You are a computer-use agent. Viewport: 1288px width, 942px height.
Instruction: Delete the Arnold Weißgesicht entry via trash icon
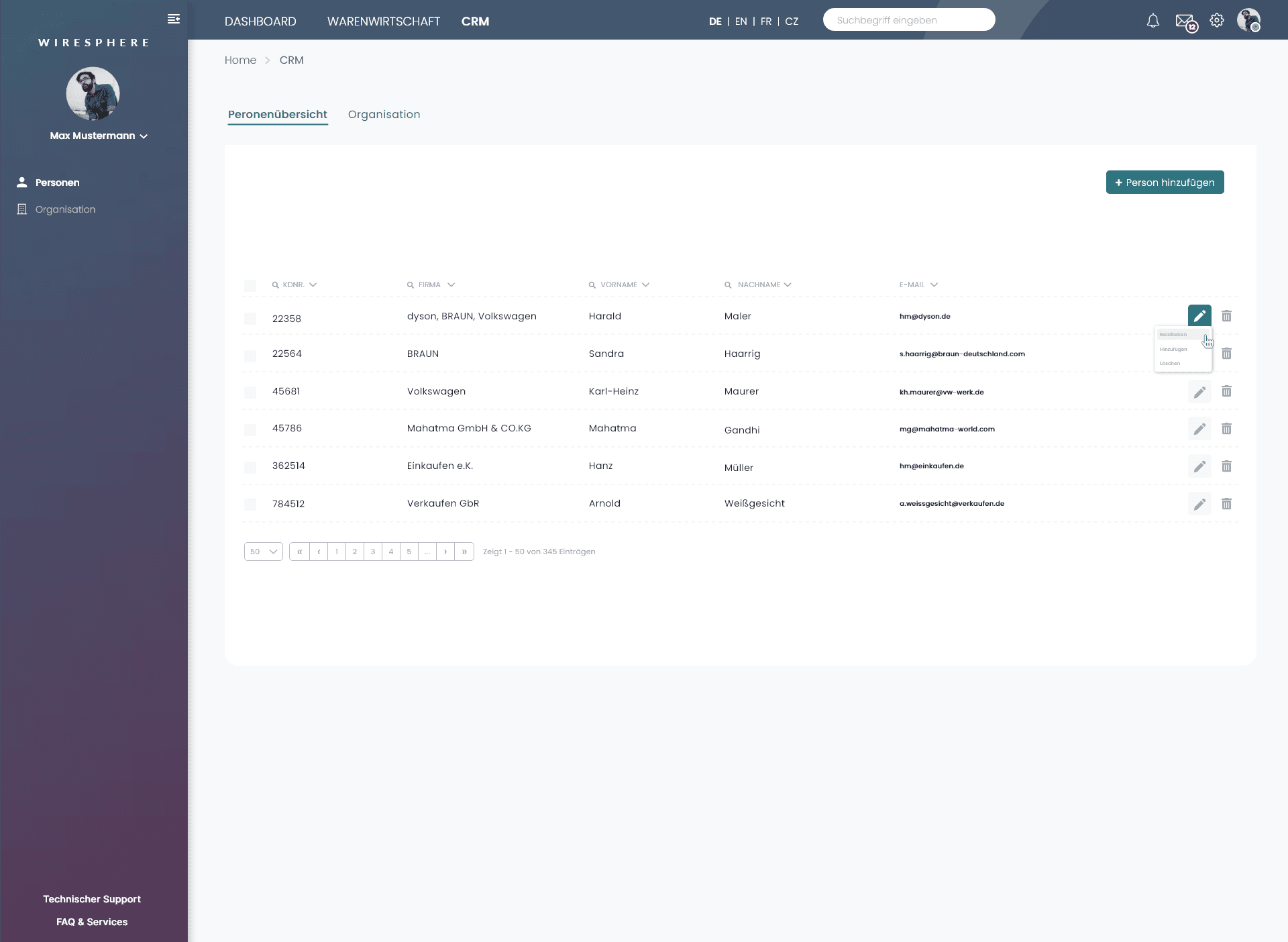tap(1226, 503)
